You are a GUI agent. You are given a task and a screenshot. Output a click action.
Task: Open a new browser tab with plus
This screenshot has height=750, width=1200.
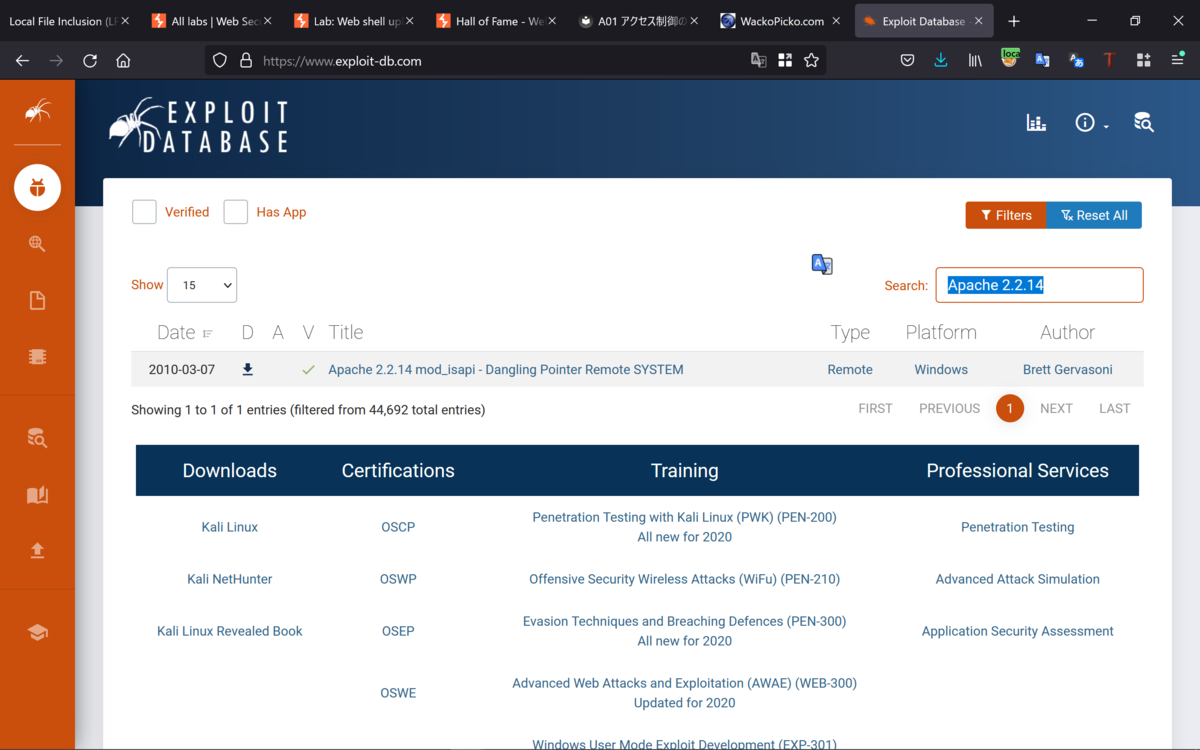pos(1014,21)
